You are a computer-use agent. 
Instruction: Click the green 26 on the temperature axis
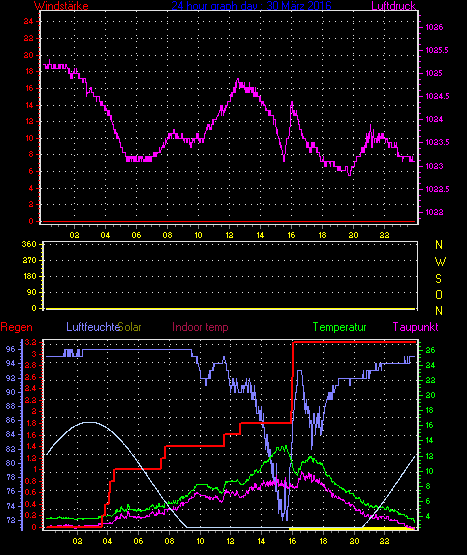click(430, 350)
